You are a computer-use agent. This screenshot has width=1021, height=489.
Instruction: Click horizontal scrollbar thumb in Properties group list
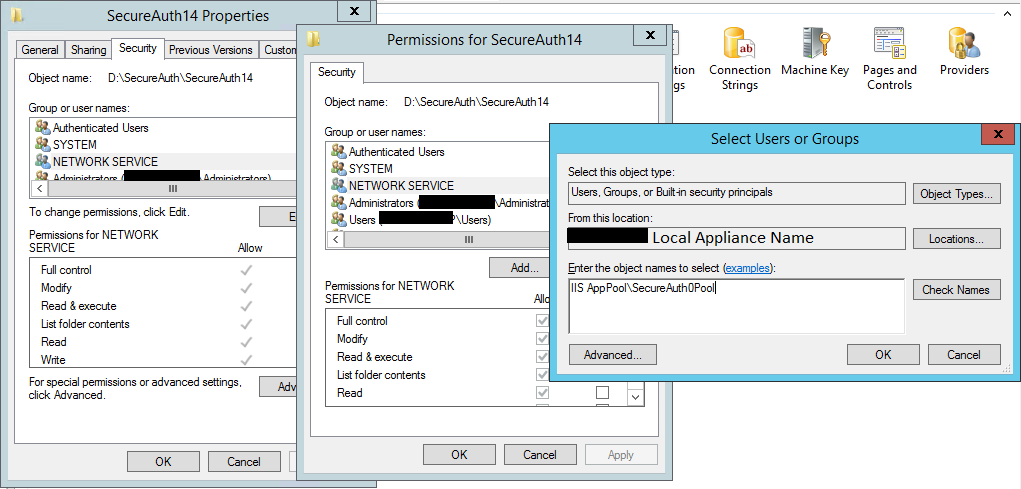173,188
